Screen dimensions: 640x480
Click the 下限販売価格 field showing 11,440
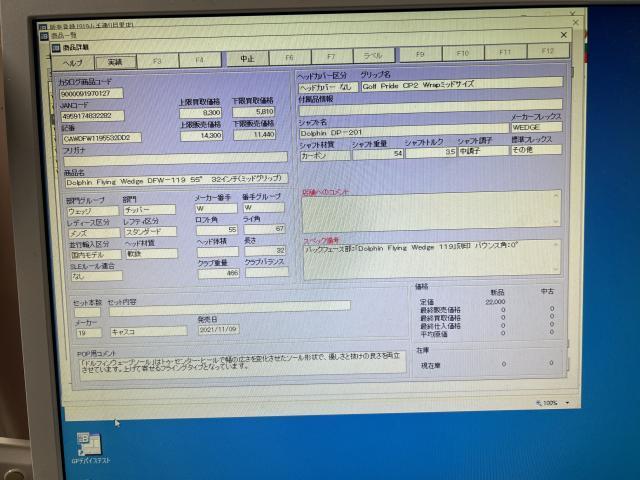[255, 134]
